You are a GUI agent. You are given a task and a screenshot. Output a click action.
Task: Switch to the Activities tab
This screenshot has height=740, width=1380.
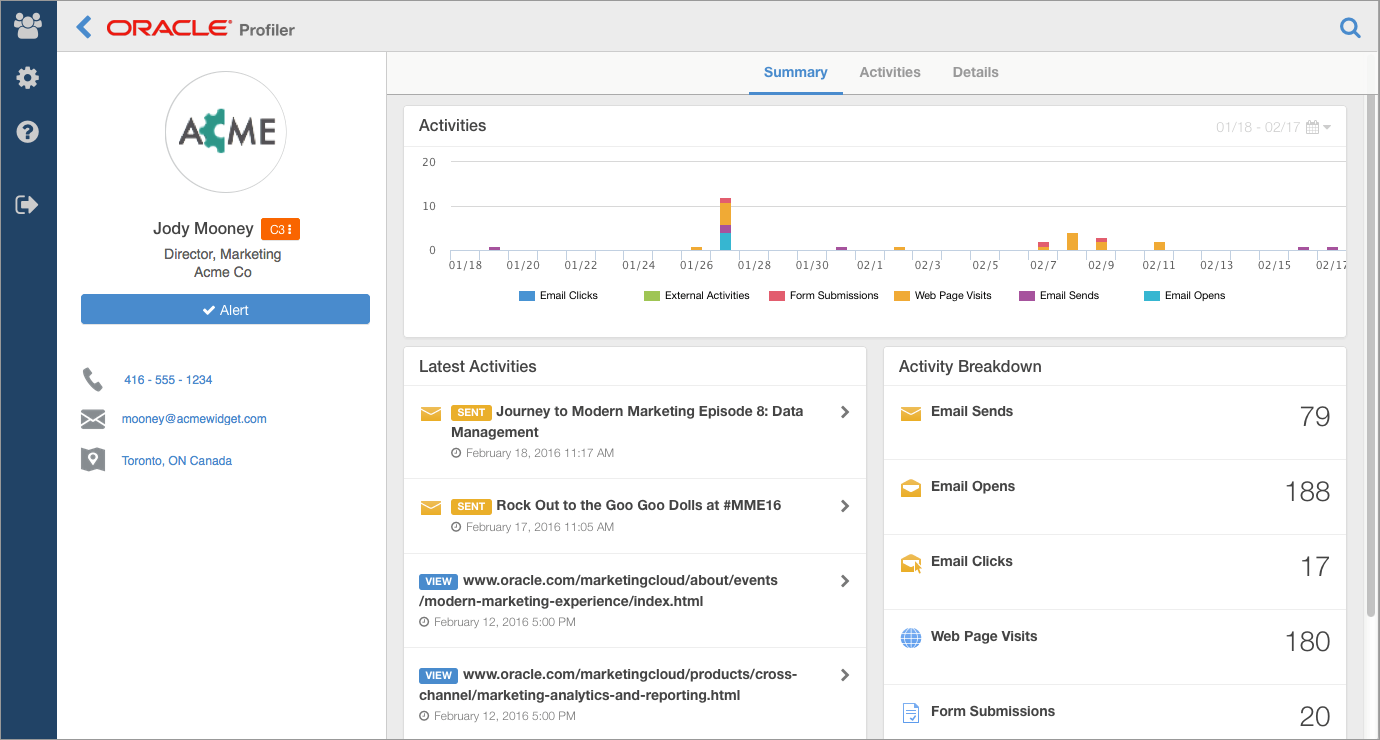(x=890, y=72)
